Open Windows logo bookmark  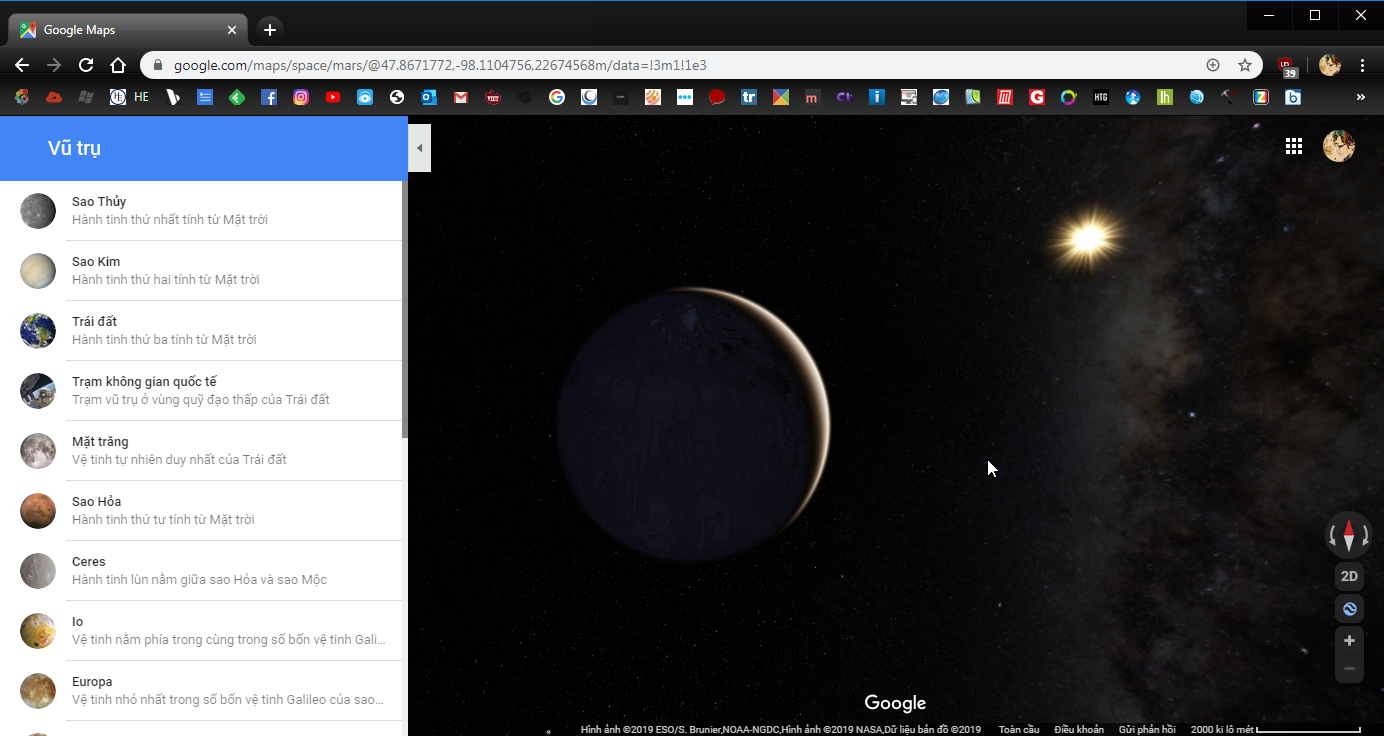(x=86, y=97)
